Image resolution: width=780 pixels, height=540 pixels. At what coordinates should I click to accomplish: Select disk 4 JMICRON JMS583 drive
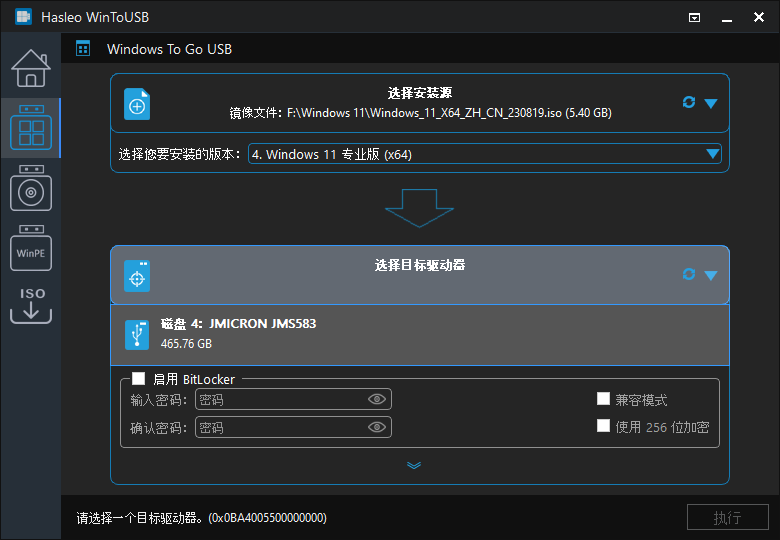[x=420, y=335]
